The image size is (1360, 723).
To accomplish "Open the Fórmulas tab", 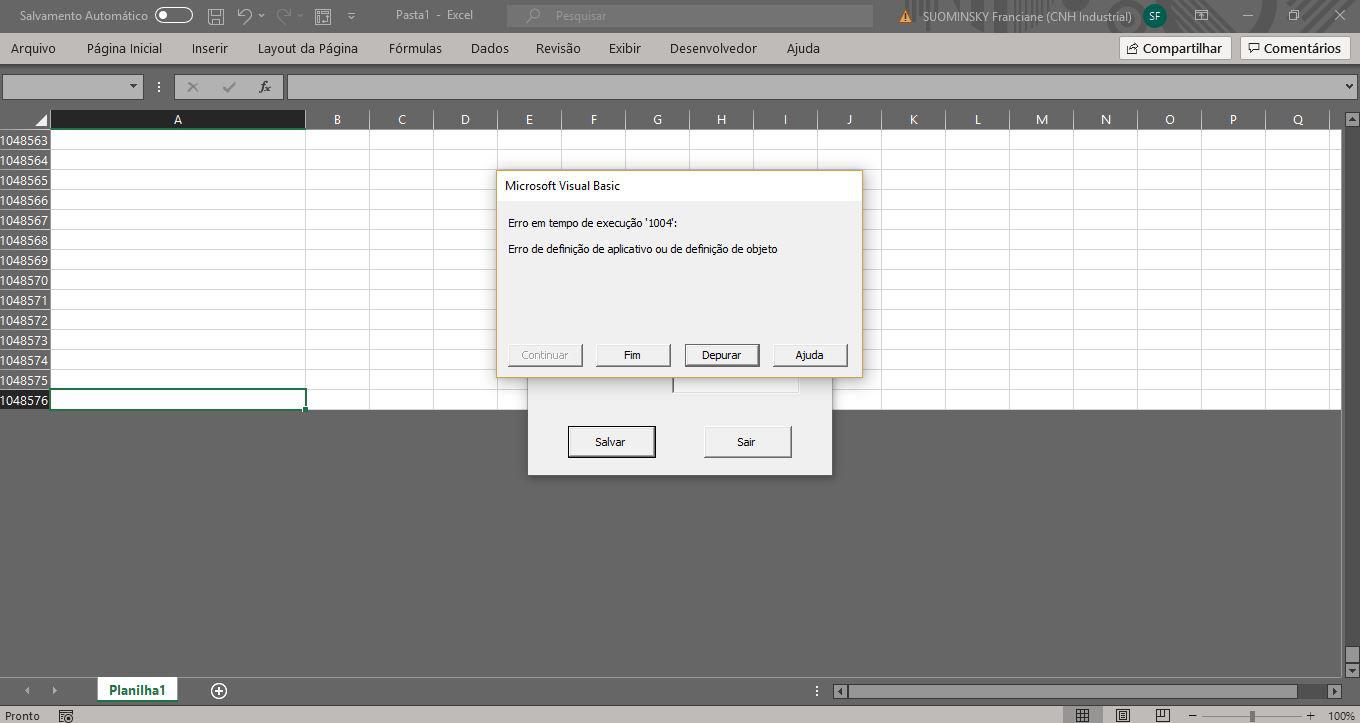I will tap(415, 48).
